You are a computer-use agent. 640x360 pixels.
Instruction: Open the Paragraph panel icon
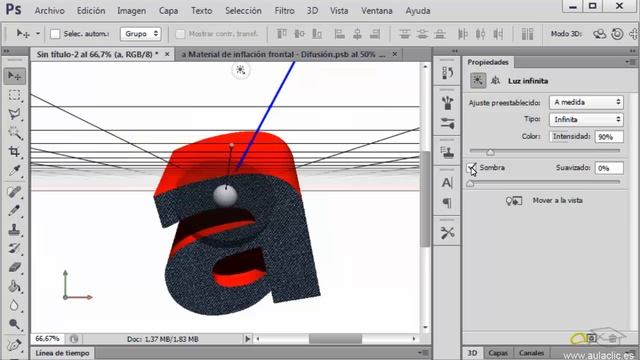pyautogui.click(x=447, y=202)
